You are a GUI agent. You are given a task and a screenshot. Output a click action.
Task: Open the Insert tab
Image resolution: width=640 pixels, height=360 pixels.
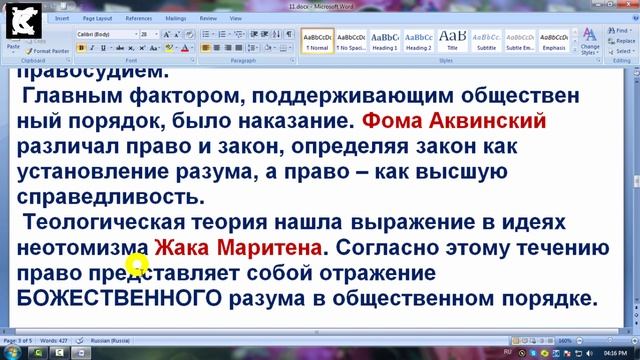click(62, 18)
